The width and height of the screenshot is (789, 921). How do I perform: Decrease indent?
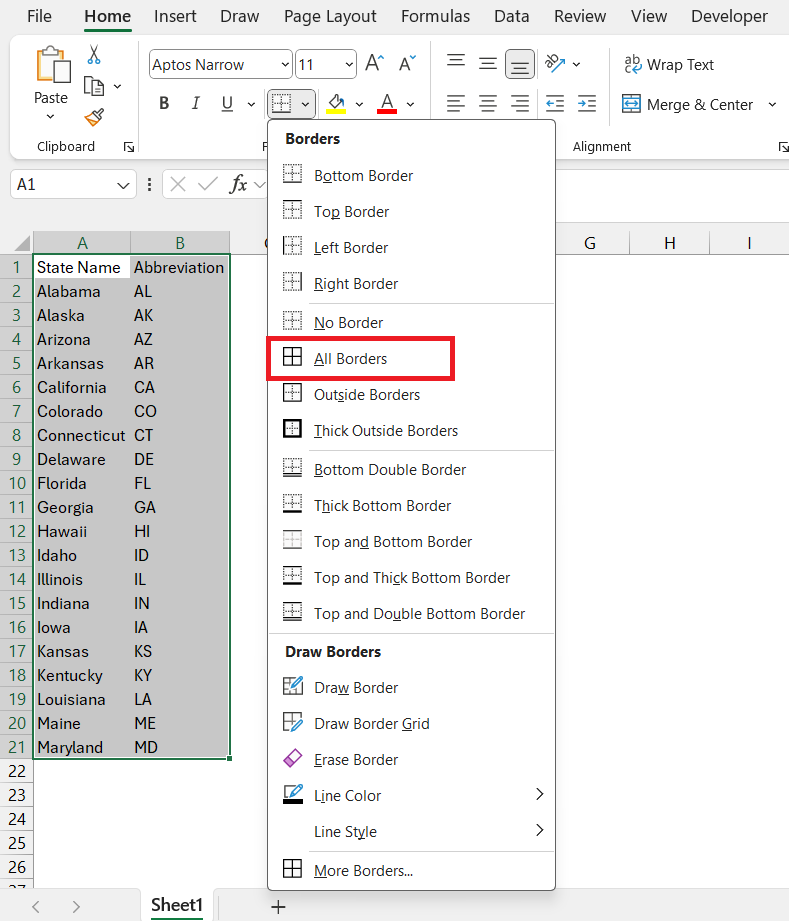point(555,104)
